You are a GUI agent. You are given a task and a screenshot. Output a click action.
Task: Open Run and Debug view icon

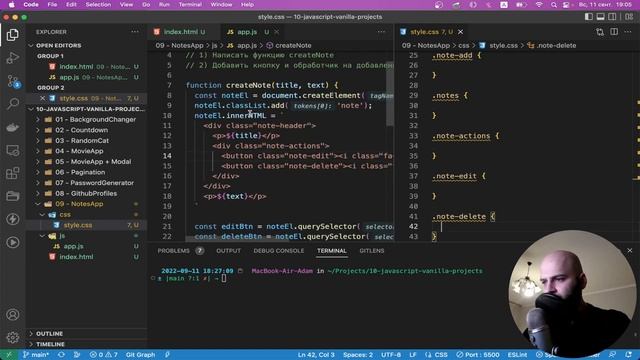point(13,58)
